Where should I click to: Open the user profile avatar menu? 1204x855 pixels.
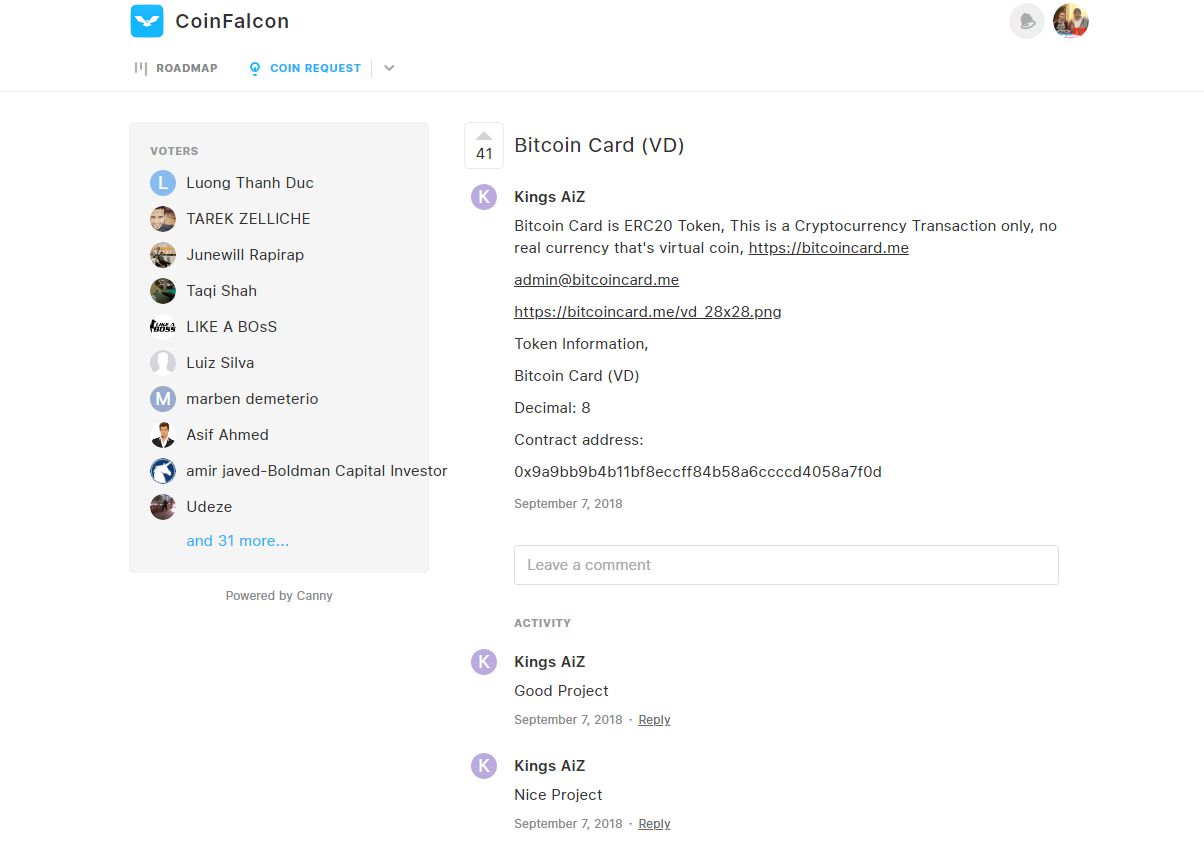pyautogui.click(x=1071, y=21)
